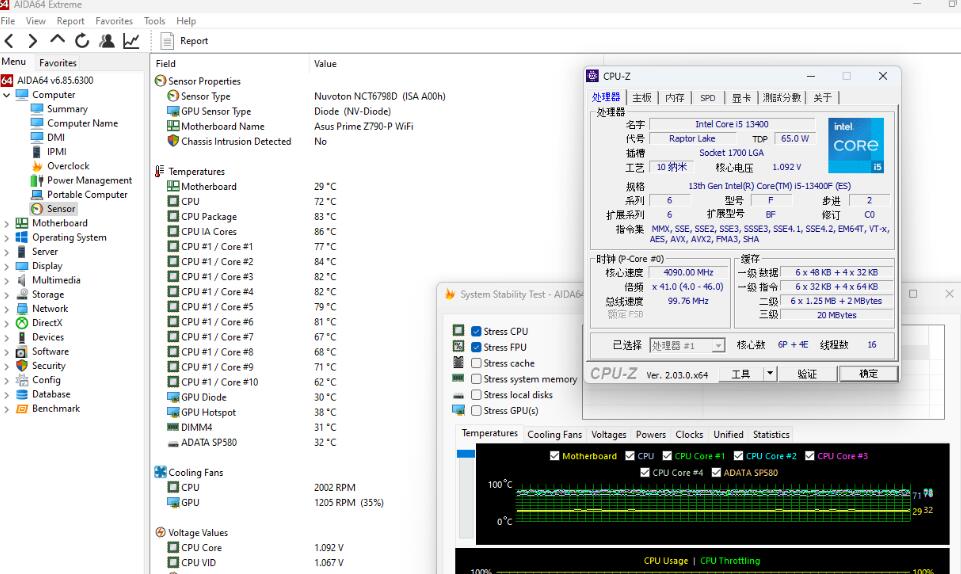
Task: Select the Benchmark tree icon
Action: [22, 409]
